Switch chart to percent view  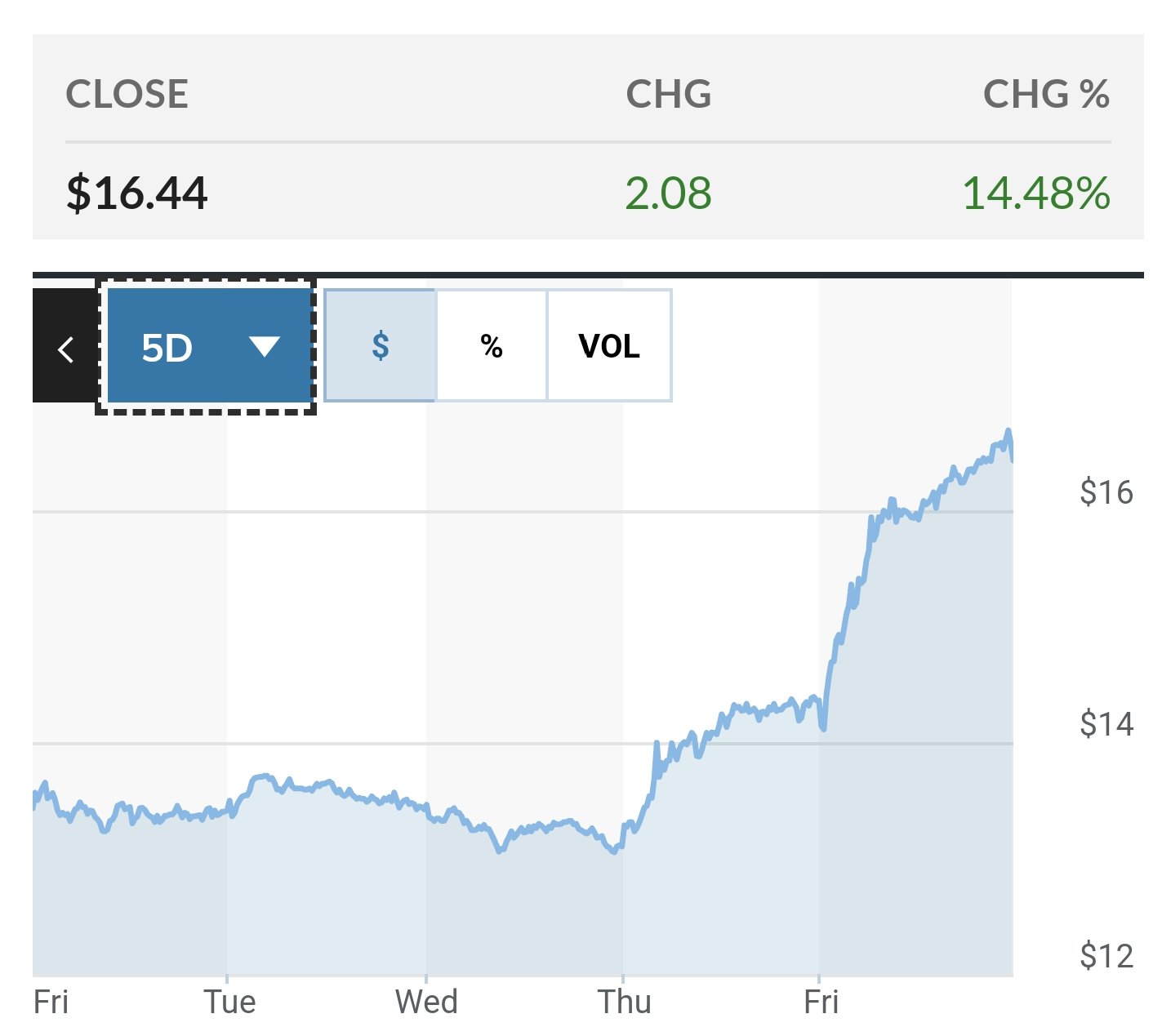point(492,346)
